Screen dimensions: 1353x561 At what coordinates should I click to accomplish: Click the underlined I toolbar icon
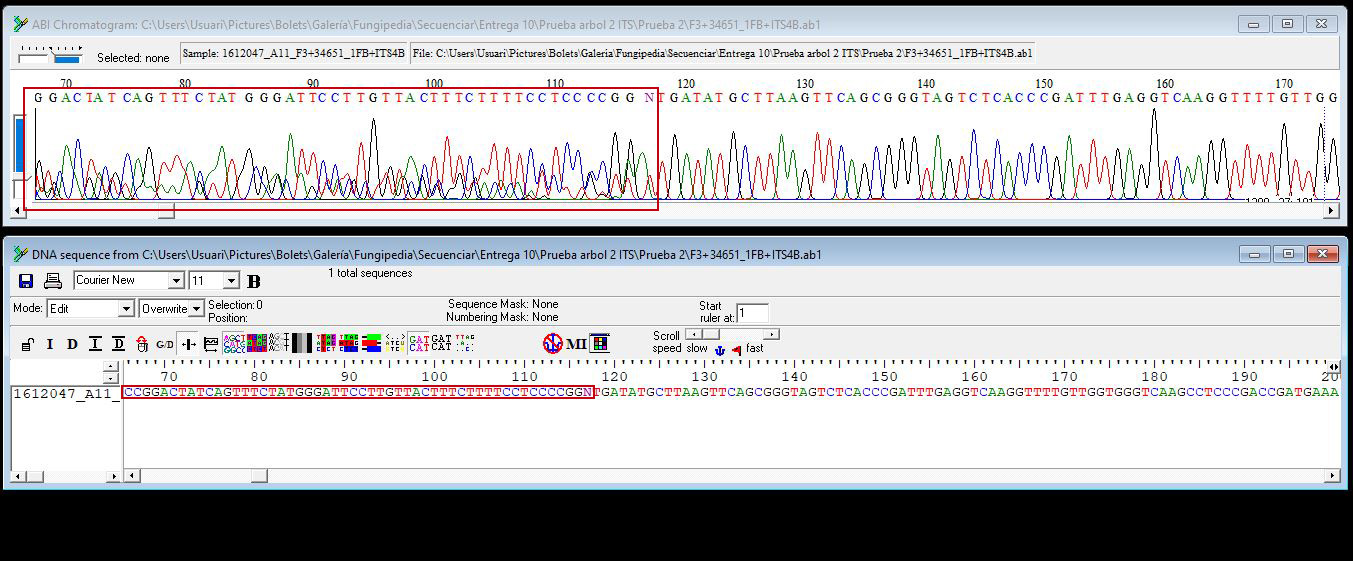(x=95, y=344)
